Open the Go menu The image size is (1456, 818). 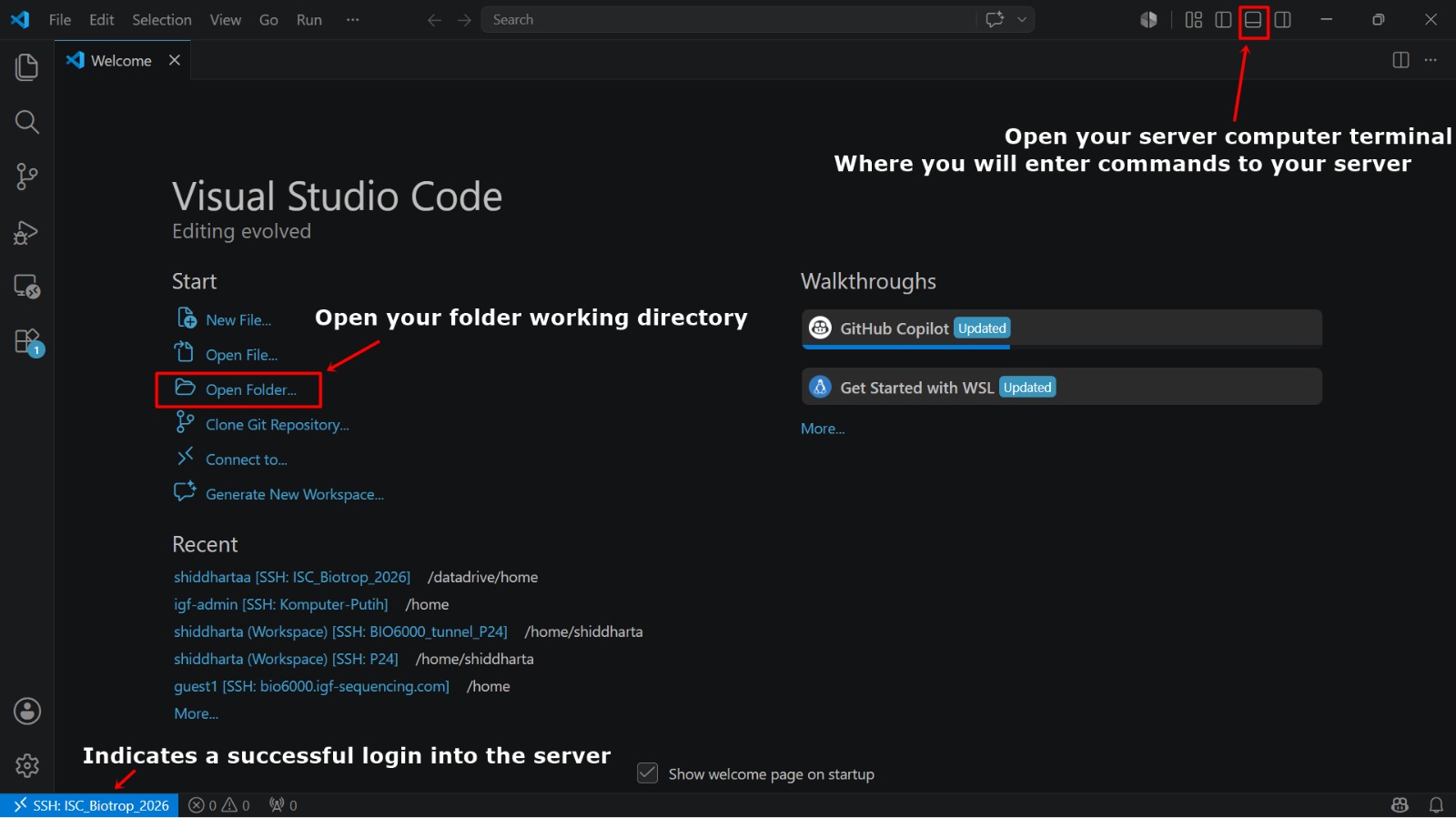268,19
